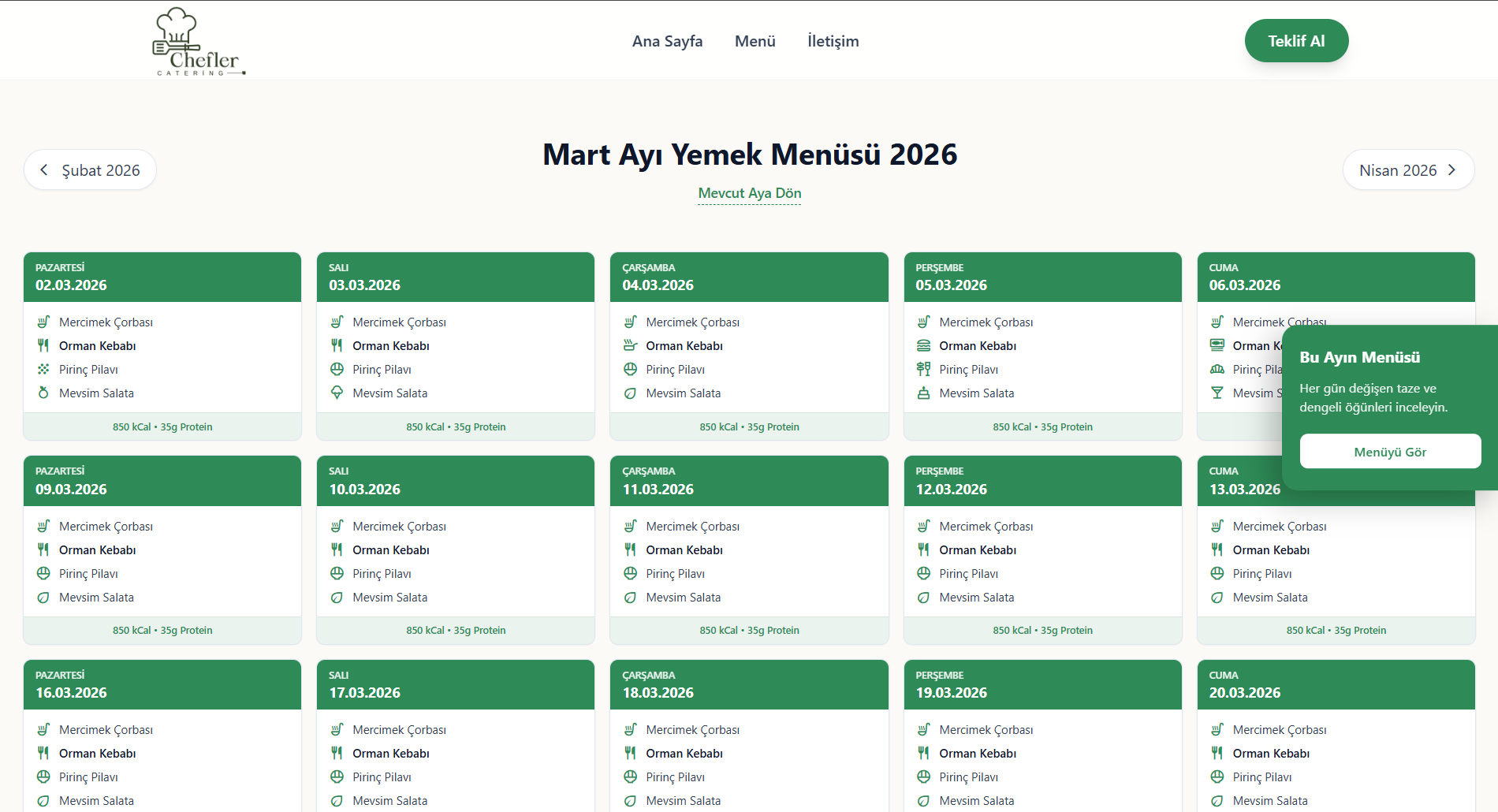Select the Salı 03.03.2026 card header
This screenshot has height=812, width=1498.
coord(456,277)
